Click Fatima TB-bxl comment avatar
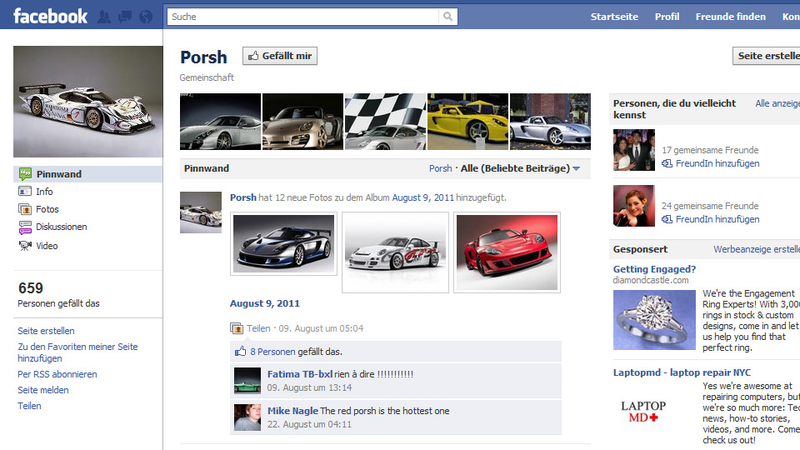 tap(247, 381)
